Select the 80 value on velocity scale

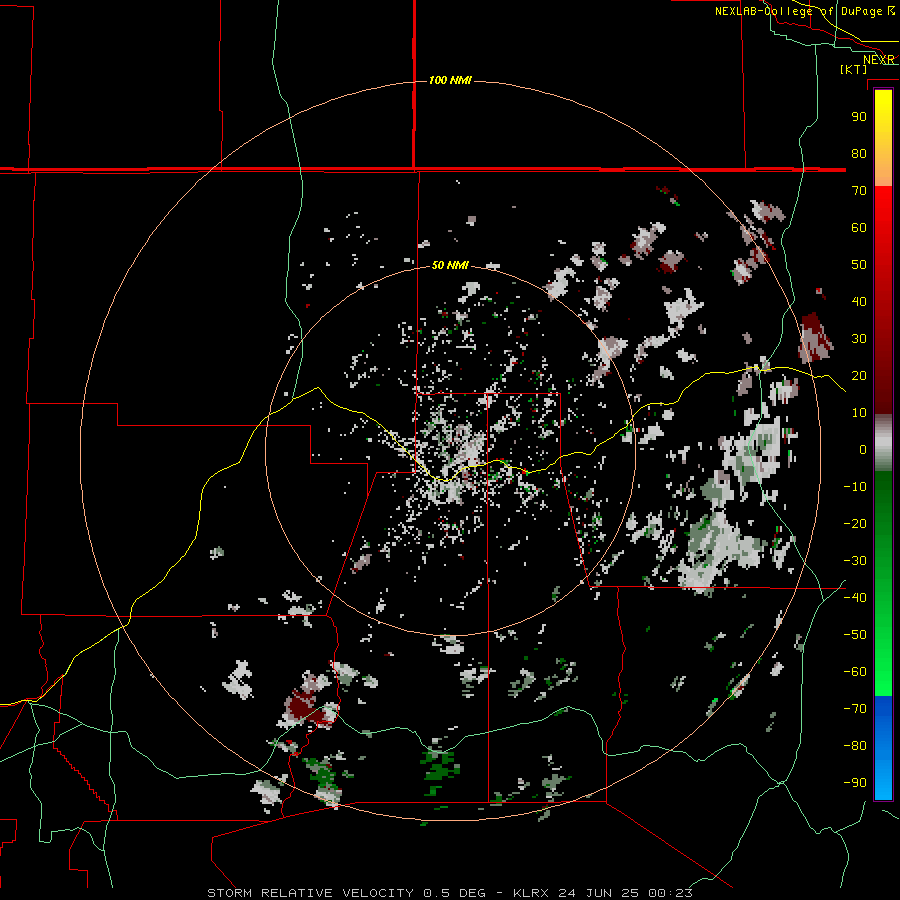click(859, 153)
